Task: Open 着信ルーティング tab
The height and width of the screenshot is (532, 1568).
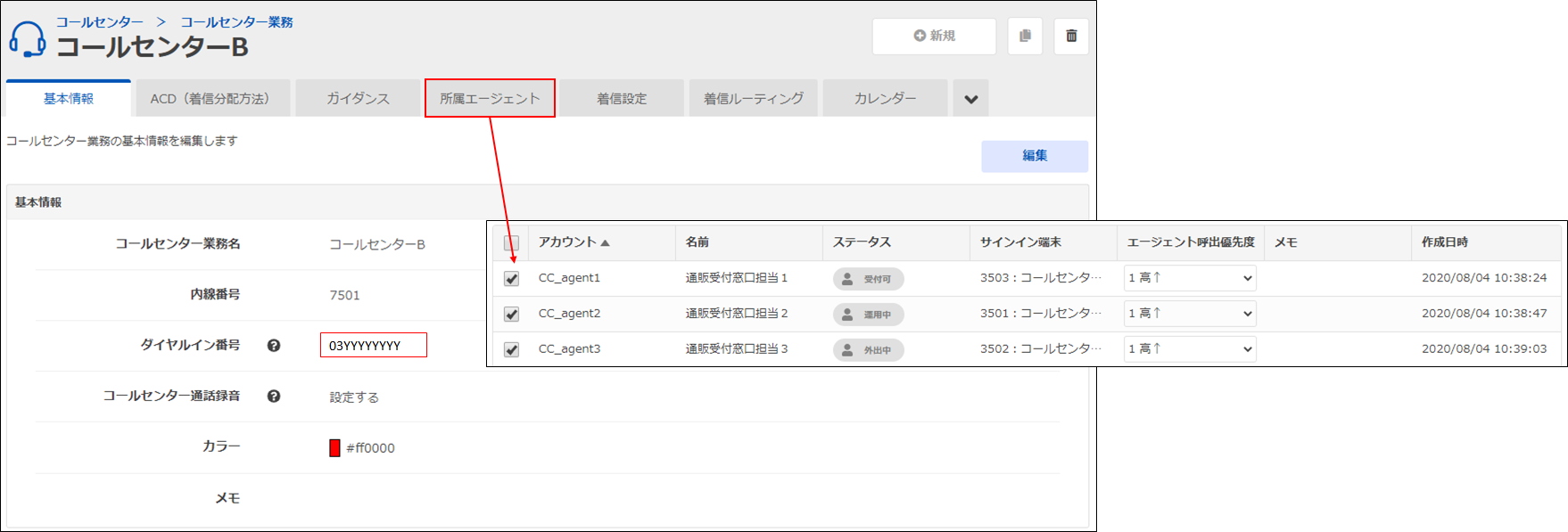Action: point(754,99)
